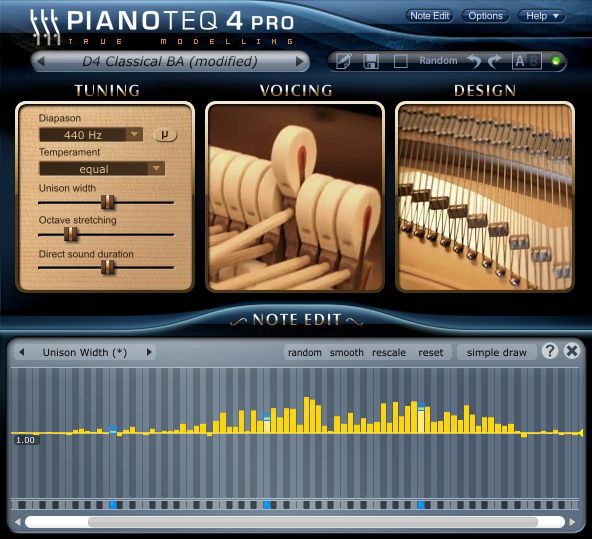Click the Pianoteq logo icon
Screen dimensions: 592x539
45,26
